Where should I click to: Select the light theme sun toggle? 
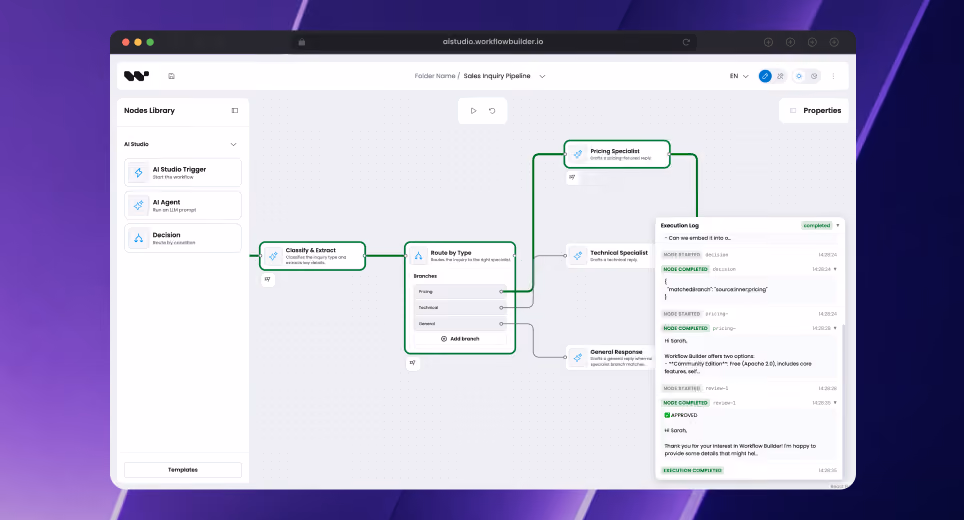[x=799, y=76]
